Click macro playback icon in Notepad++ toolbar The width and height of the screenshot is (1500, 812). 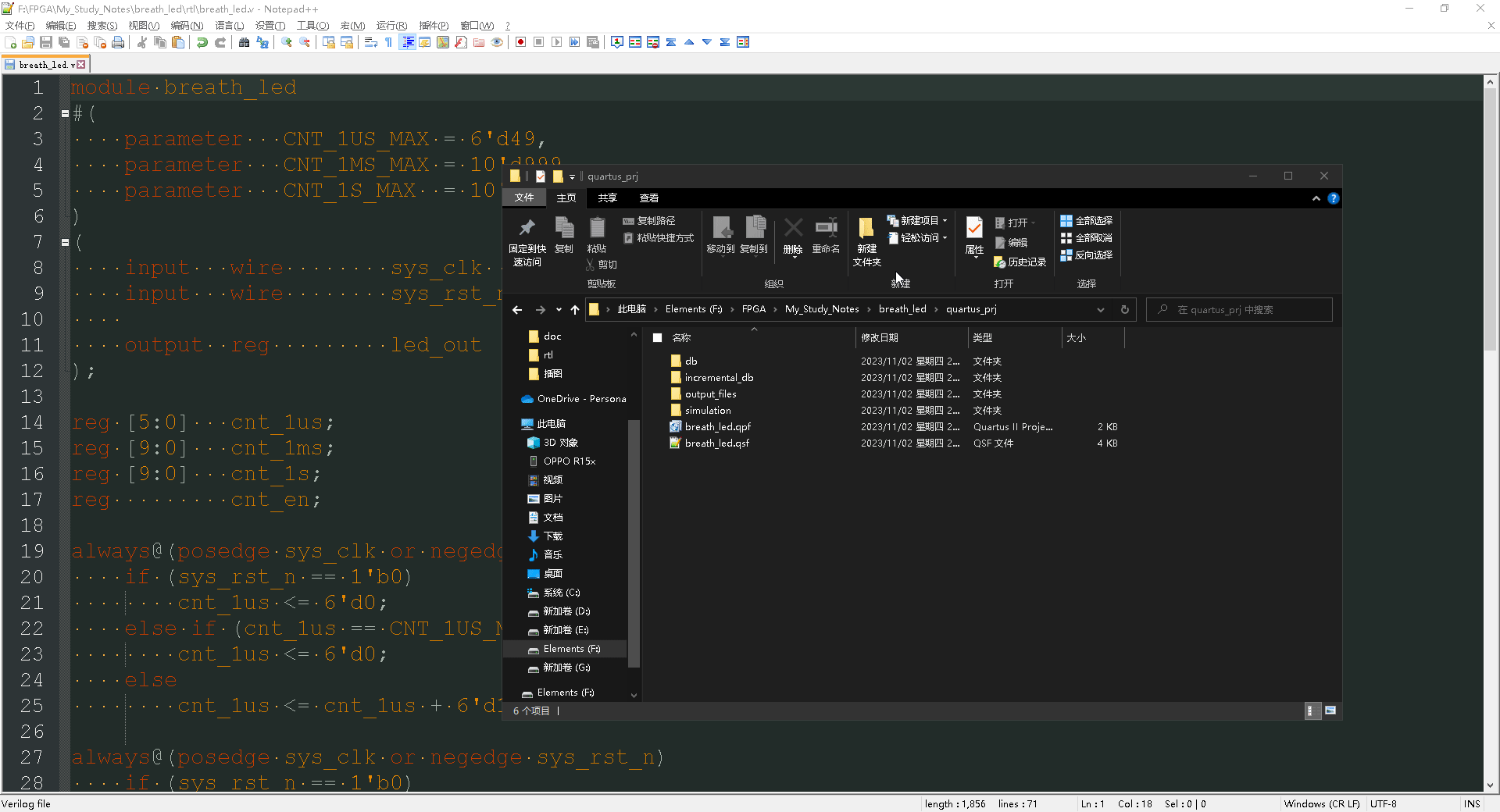pos(557,42)
